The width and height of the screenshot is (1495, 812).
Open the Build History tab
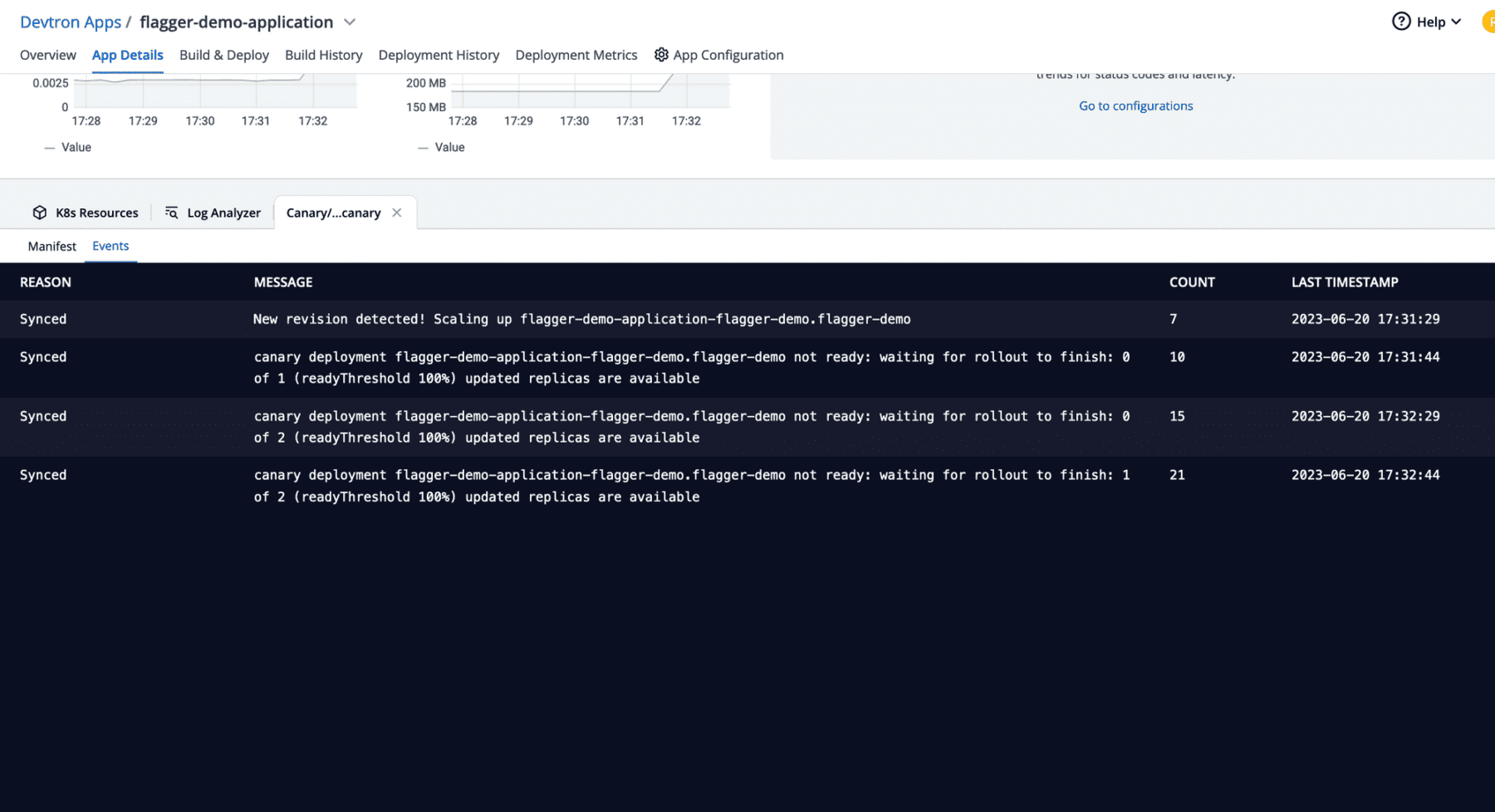323,55
